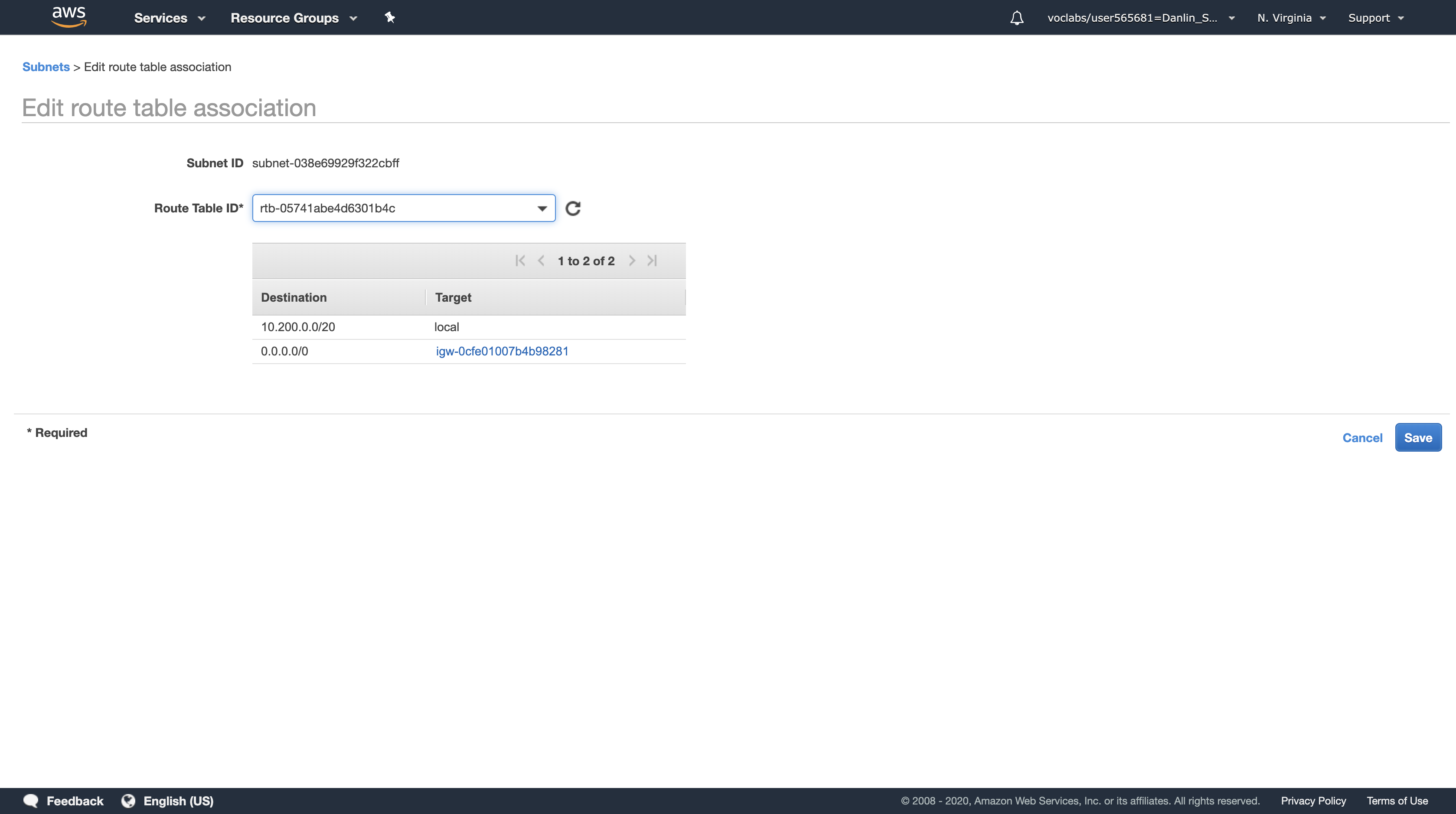Open the igw-0cfe01007b4b98281 gateway link

[502, 352]
